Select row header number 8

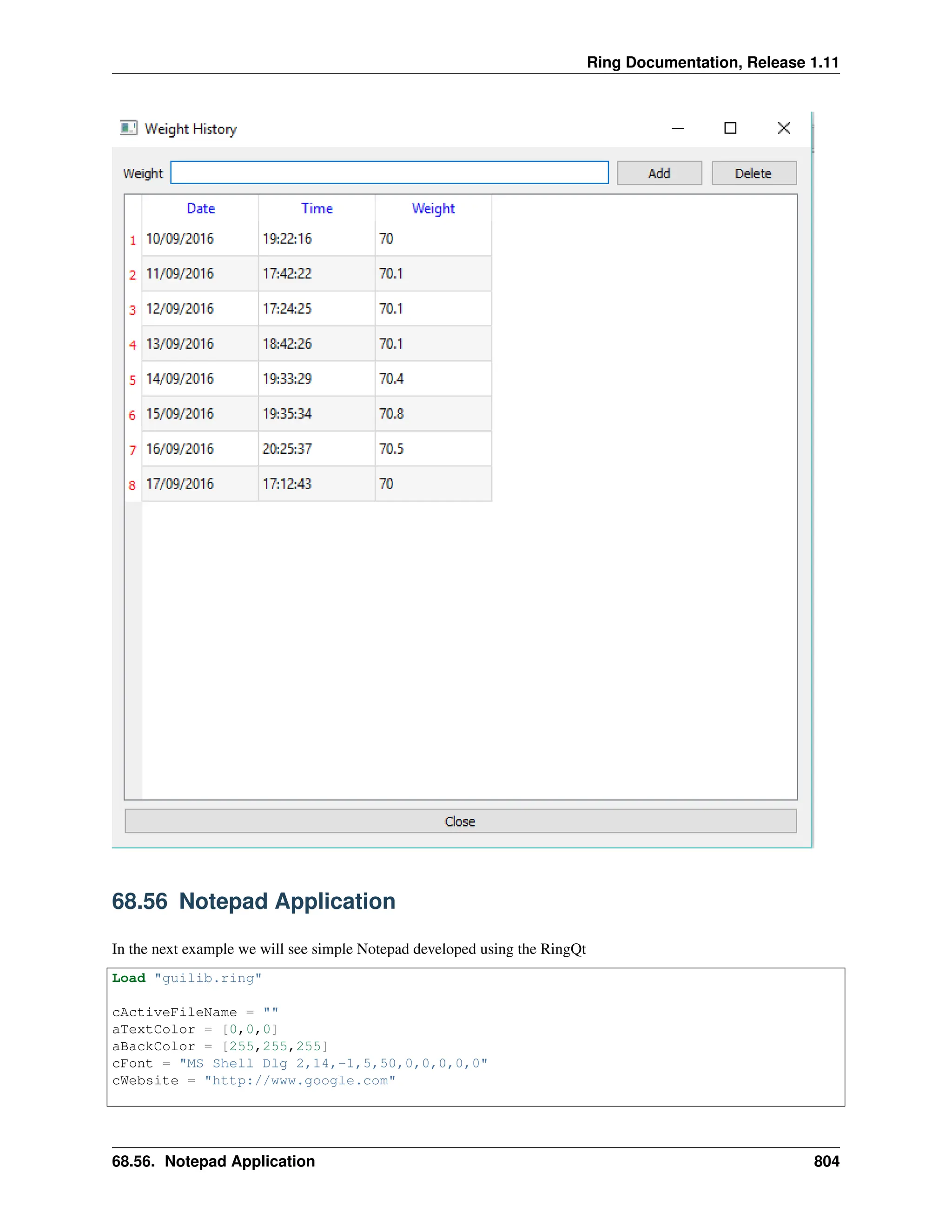click(132, 485)
